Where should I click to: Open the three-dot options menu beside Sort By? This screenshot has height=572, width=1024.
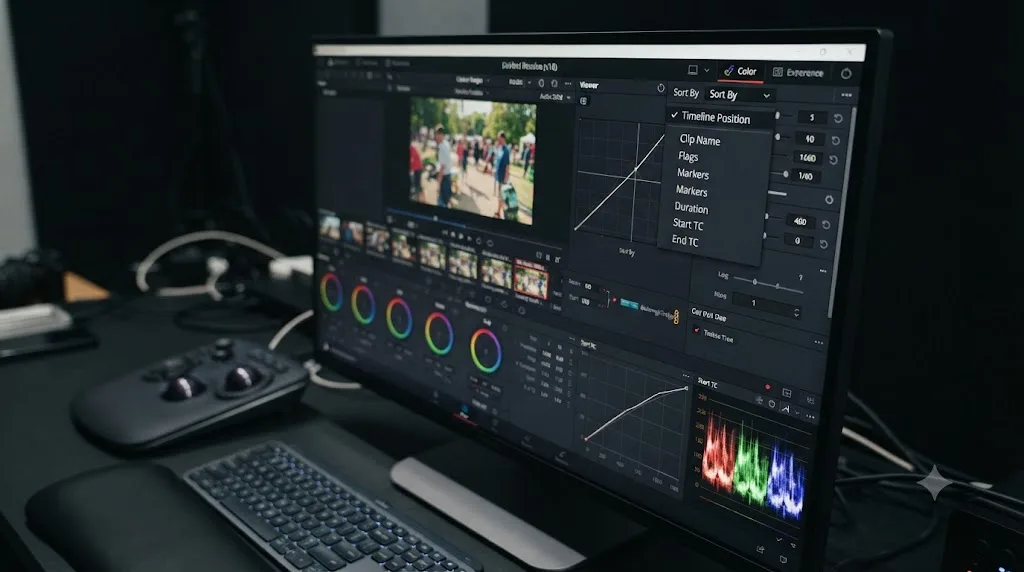click(x=846, y=95)
